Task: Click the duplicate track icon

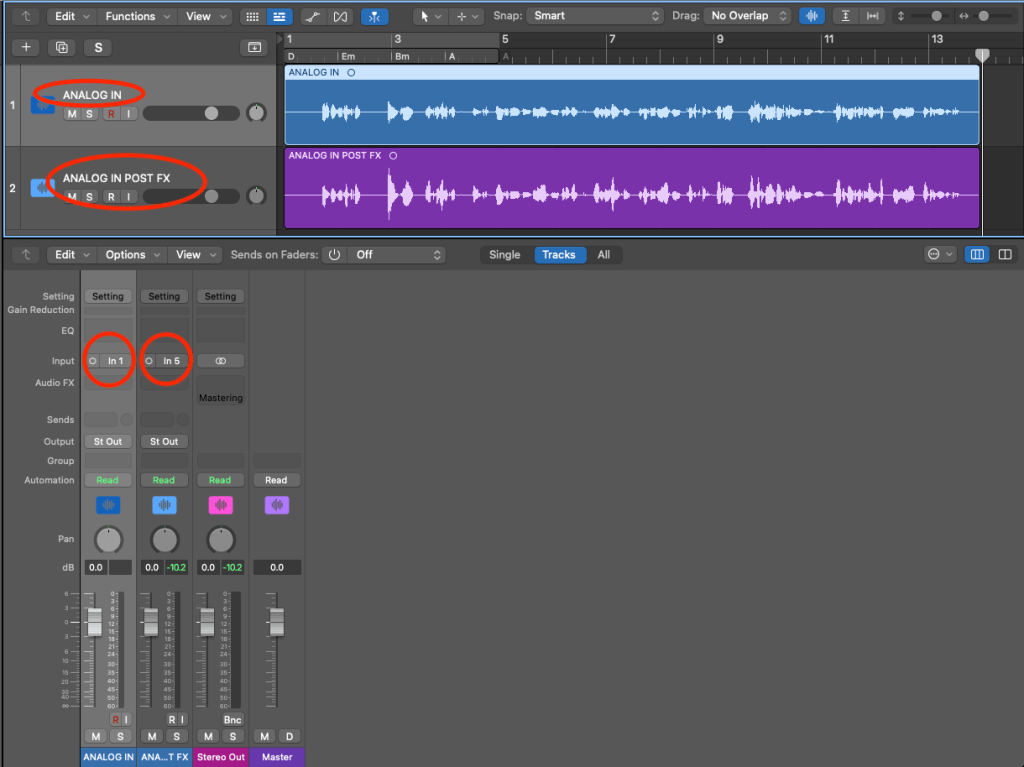Action: 62,47
